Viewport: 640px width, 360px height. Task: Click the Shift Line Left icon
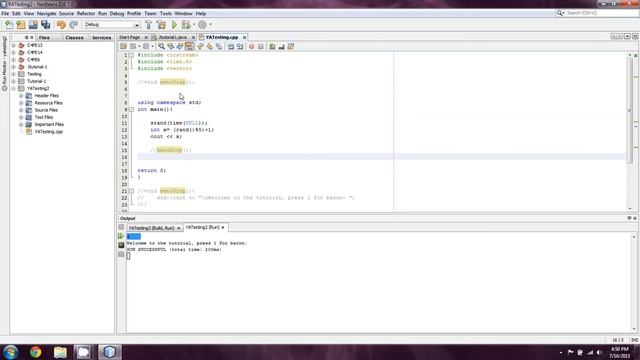coord(231,47)
